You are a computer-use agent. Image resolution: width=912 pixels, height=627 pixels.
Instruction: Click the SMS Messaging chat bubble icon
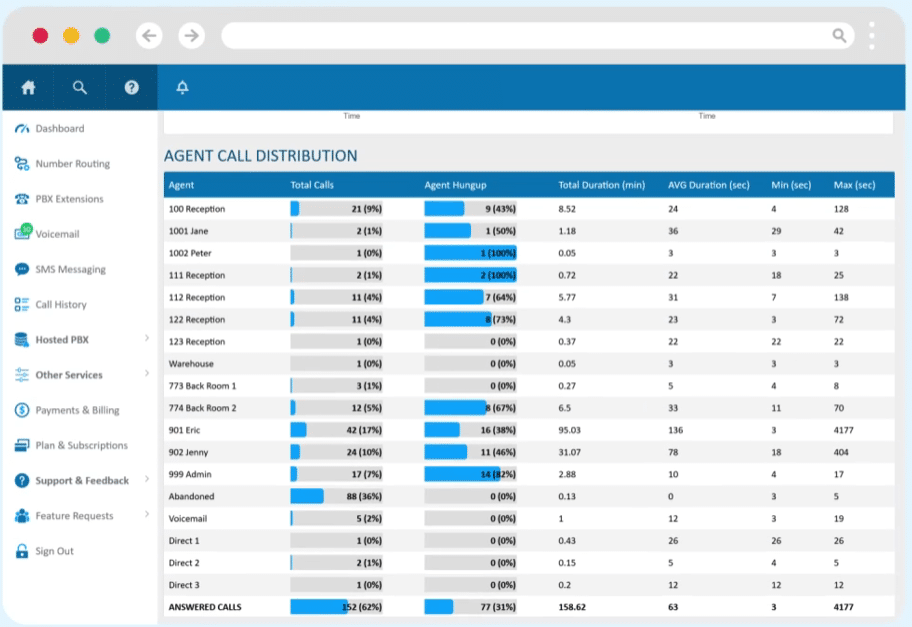point(22,269)
